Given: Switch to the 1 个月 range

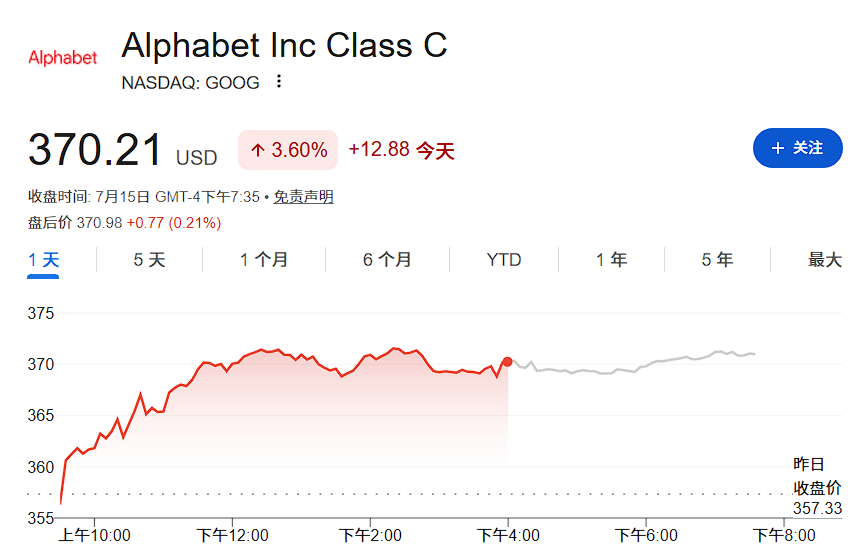Looking at the screenshot, I should point(264,260).
